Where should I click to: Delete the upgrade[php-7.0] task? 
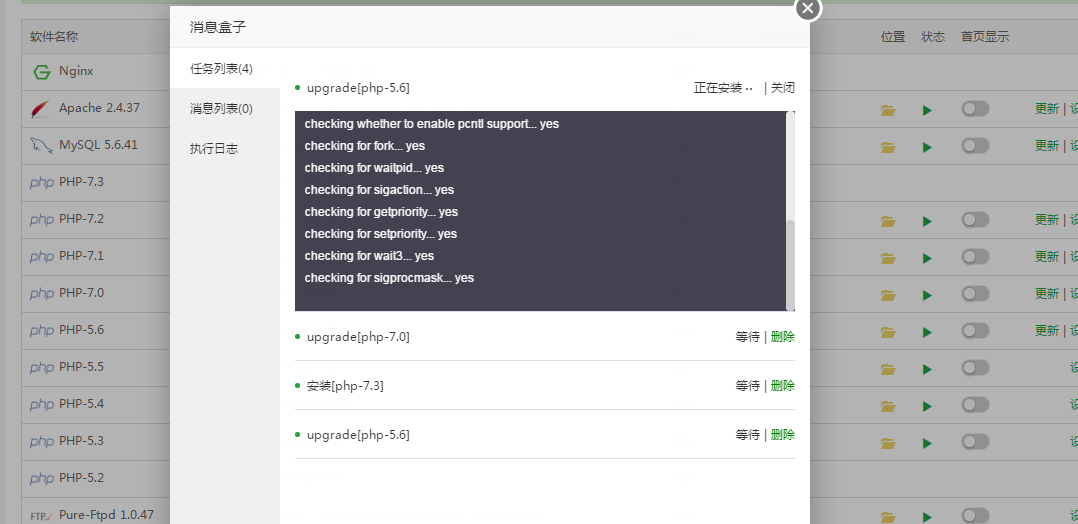tap(782, 337)
